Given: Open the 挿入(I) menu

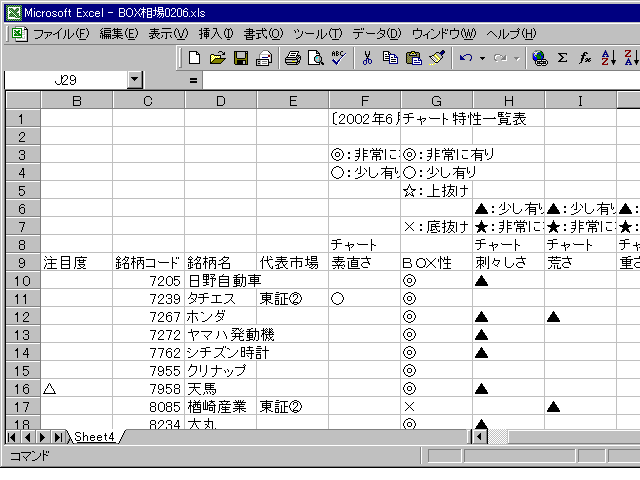Looking at the screenshot, I should coord(216,34).
